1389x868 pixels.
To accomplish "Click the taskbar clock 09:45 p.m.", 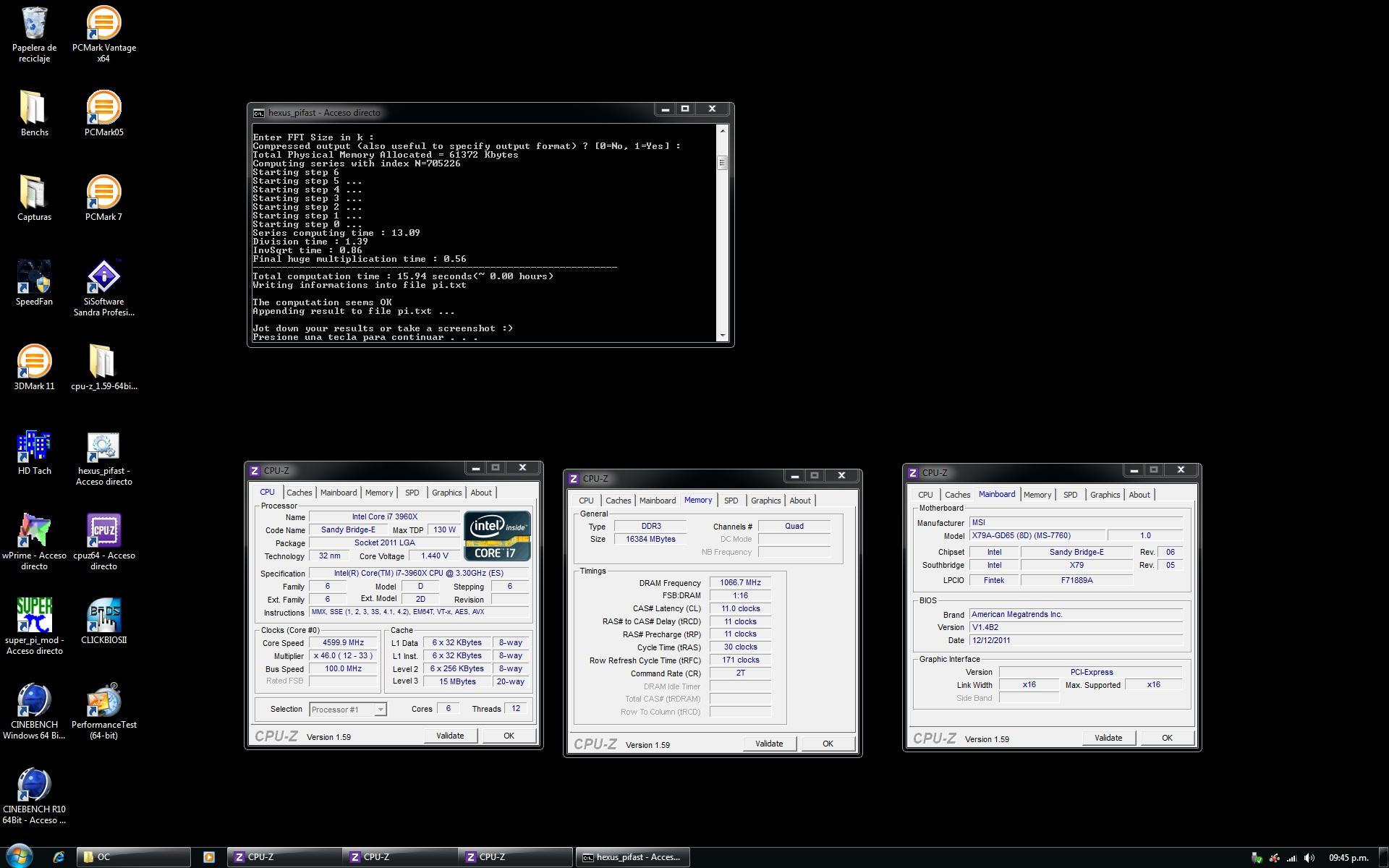I will (x=1348, y=858).
